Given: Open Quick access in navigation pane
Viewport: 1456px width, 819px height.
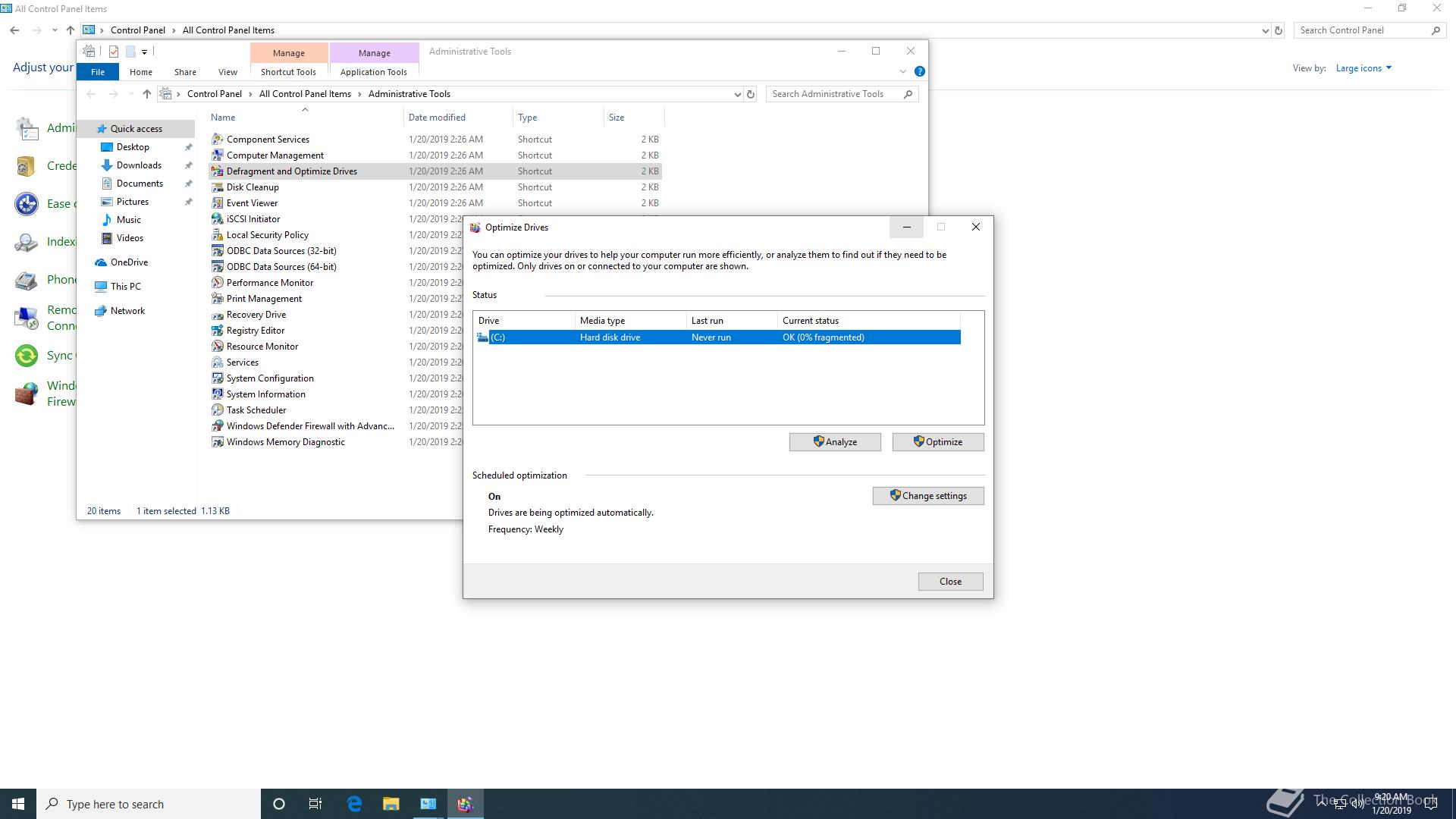Looking at the screenshot, I should click(136, 129).
